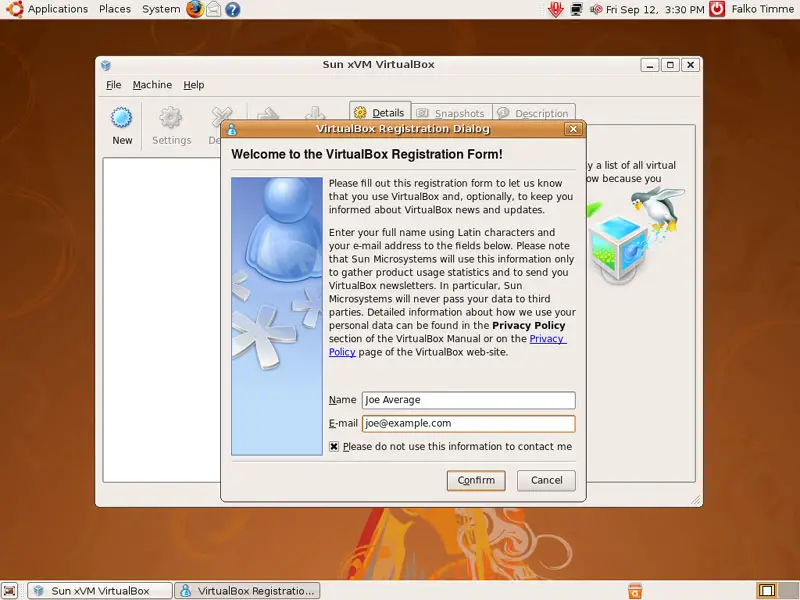Focus the E-mail input field
The height and width of the screenshot is (600, 800).
click(x=468, y=423)
